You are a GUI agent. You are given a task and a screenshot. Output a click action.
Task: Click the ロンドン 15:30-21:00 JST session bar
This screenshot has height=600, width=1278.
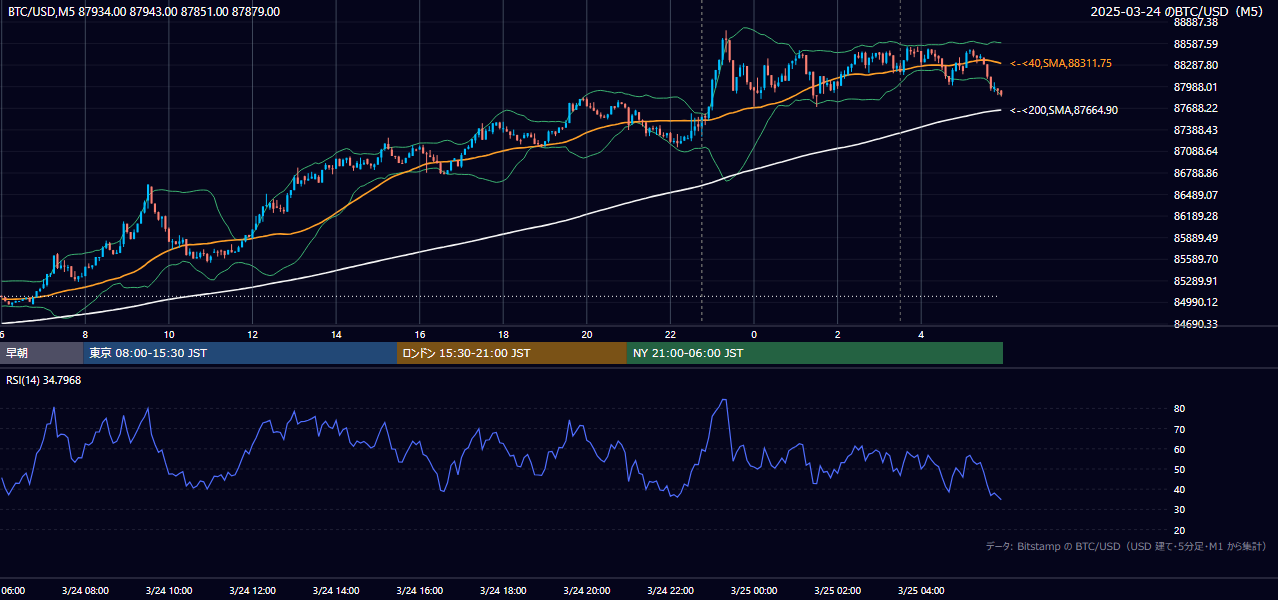pyautogui.click(x=512, y=353)
